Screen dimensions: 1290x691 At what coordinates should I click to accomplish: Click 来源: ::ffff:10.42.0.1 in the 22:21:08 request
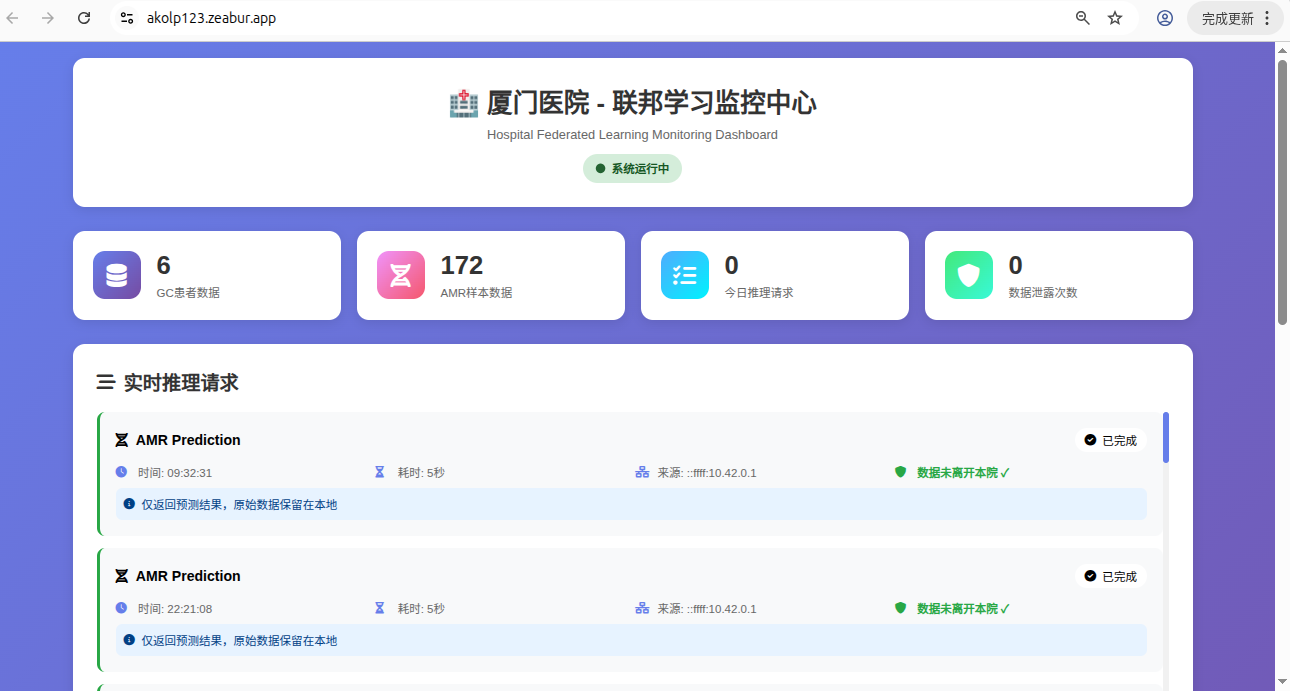[x=707, y=608]
